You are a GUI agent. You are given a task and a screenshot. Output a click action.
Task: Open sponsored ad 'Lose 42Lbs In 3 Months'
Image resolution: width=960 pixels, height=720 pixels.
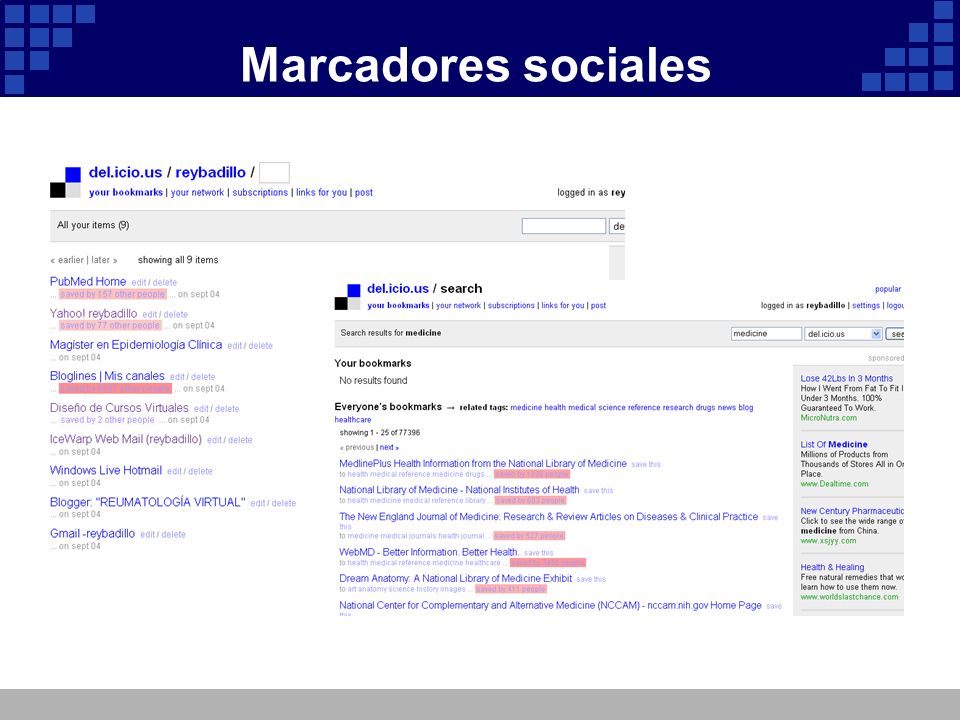(x=846, y=378)
